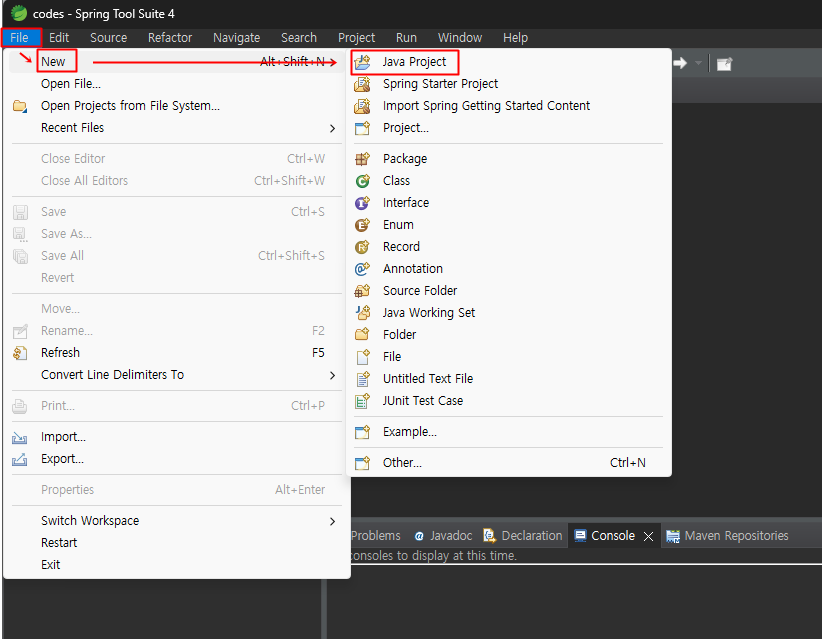Click the purple Interface icon
The width and height of the screenshot is (822, 639).
(x=362, y=203)
